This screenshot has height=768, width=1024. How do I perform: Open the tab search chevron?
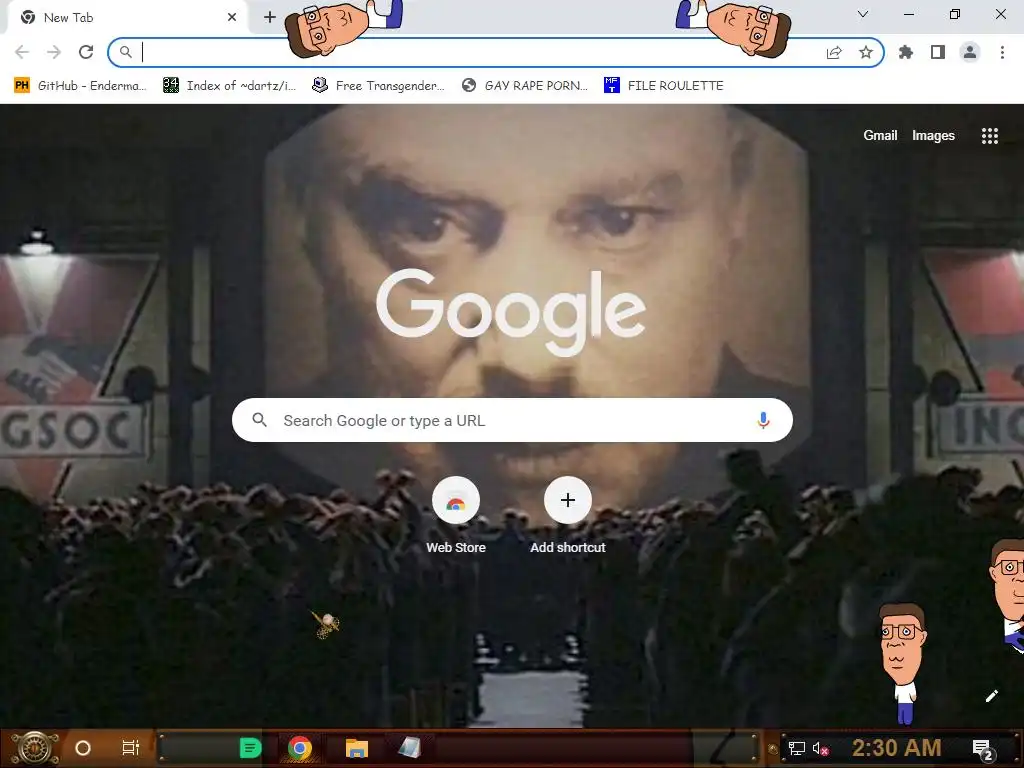(863, 14)
